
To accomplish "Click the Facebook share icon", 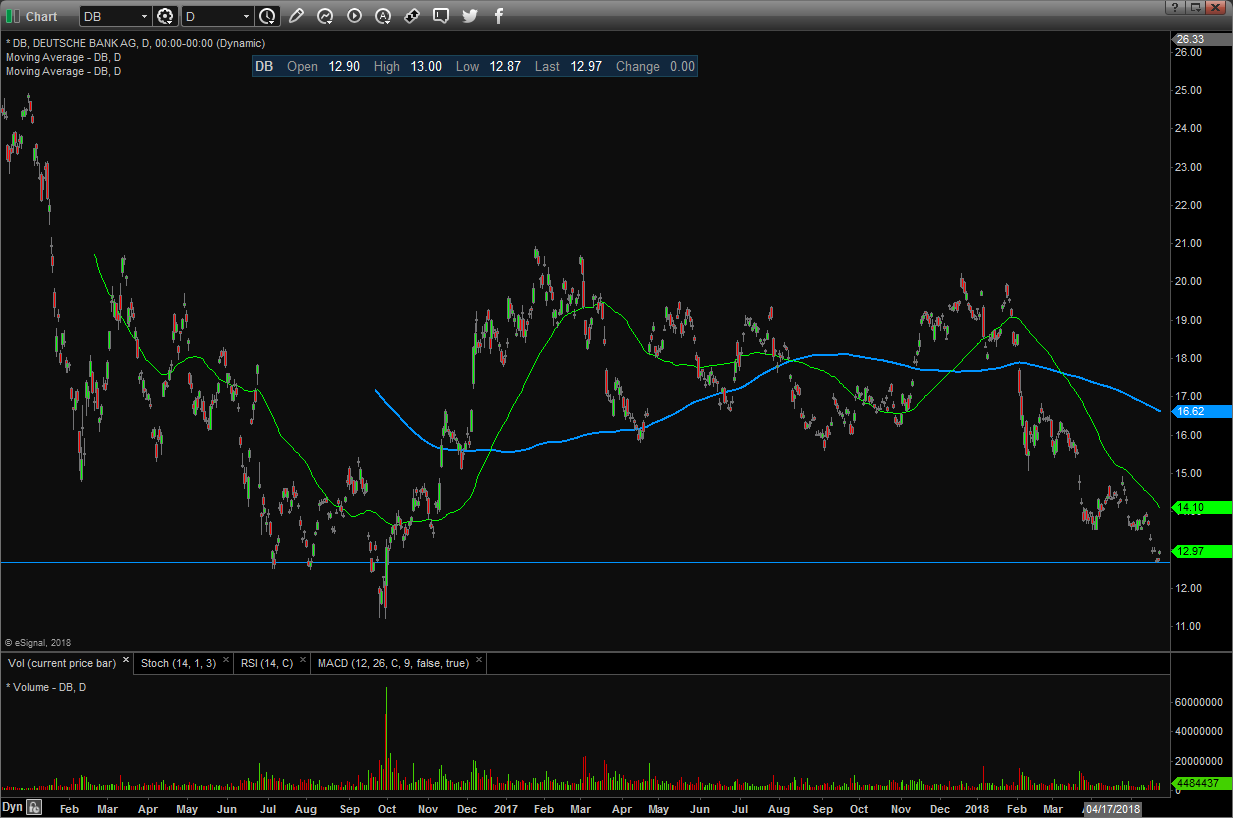I will (499, 16).
